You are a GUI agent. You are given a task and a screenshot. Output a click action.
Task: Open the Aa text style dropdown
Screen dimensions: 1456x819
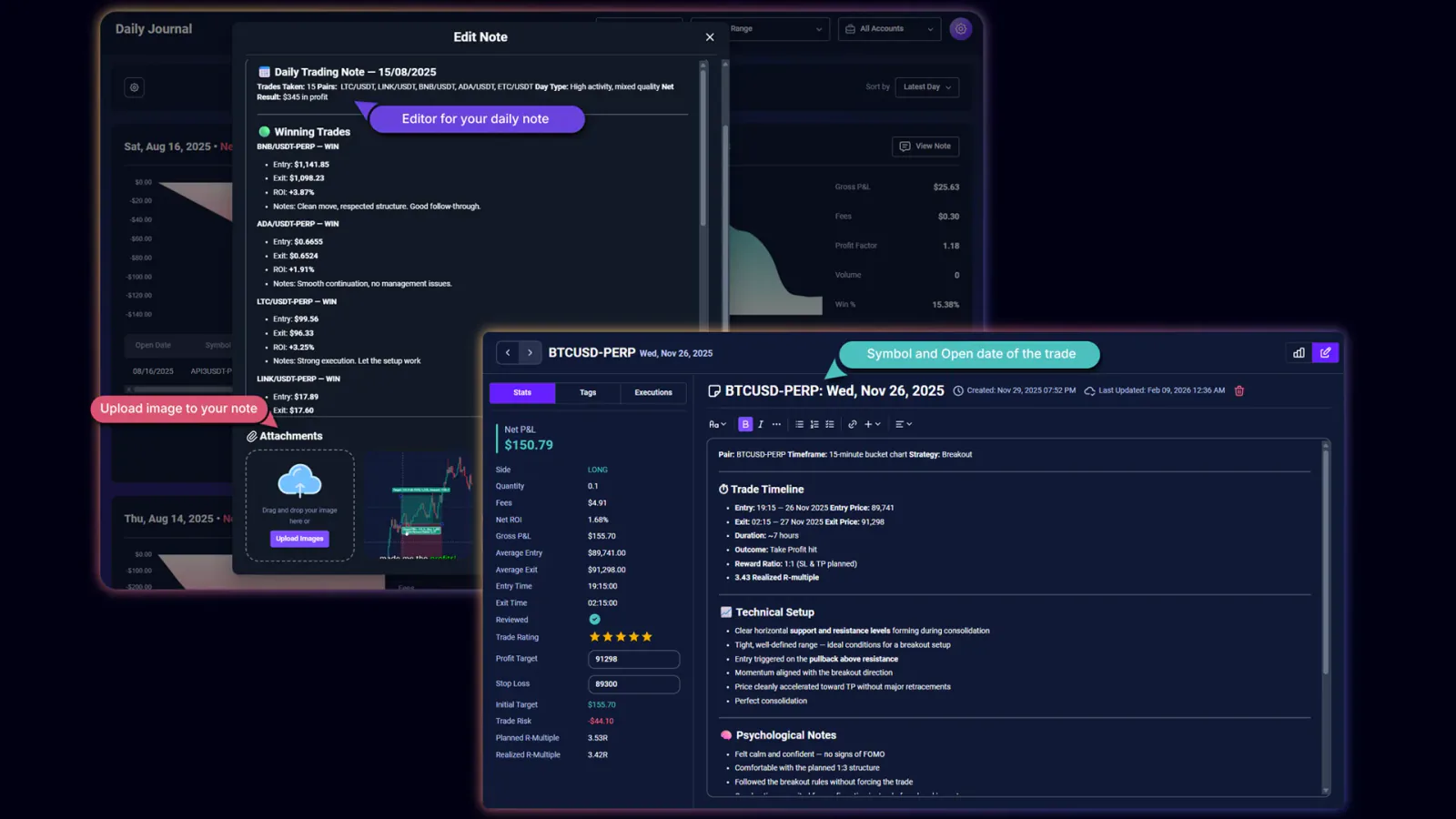pyautogui.click(x=716, y=424)
